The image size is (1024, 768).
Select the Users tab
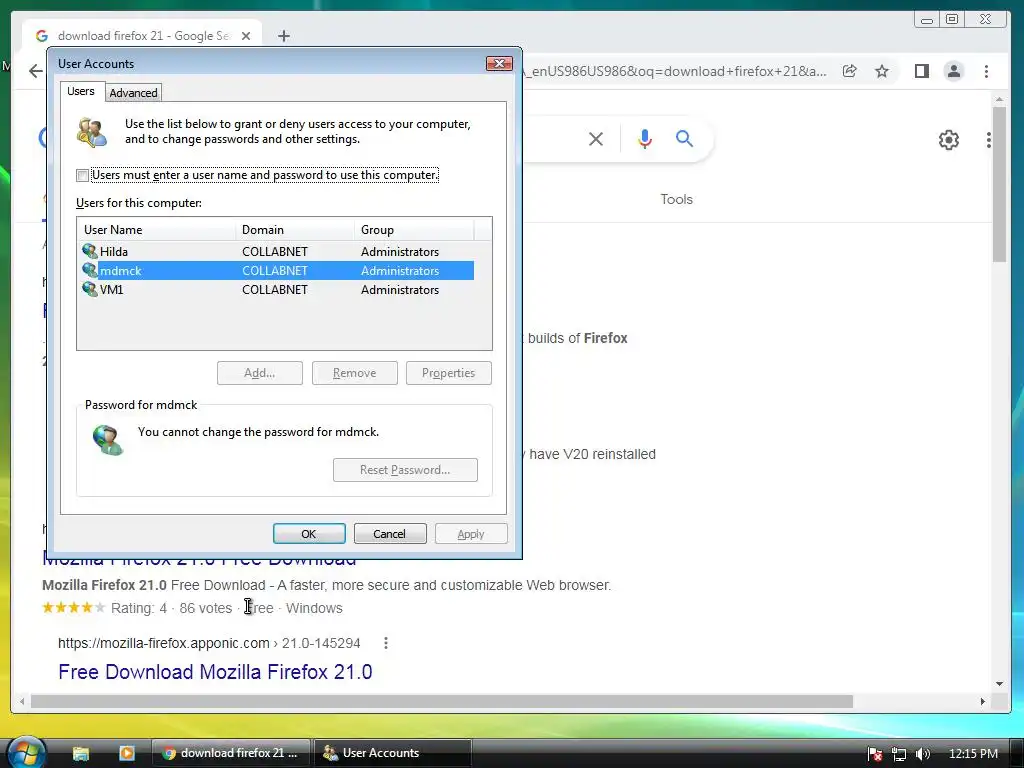[81, 91]
